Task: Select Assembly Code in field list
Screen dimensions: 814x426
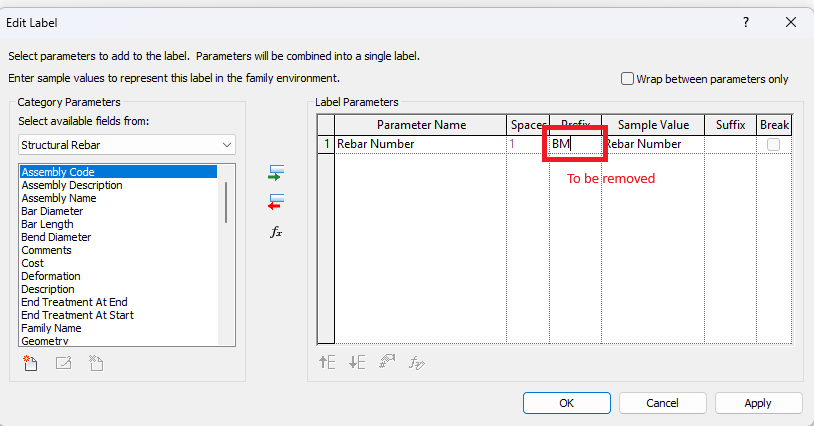Action: point(118,172)
